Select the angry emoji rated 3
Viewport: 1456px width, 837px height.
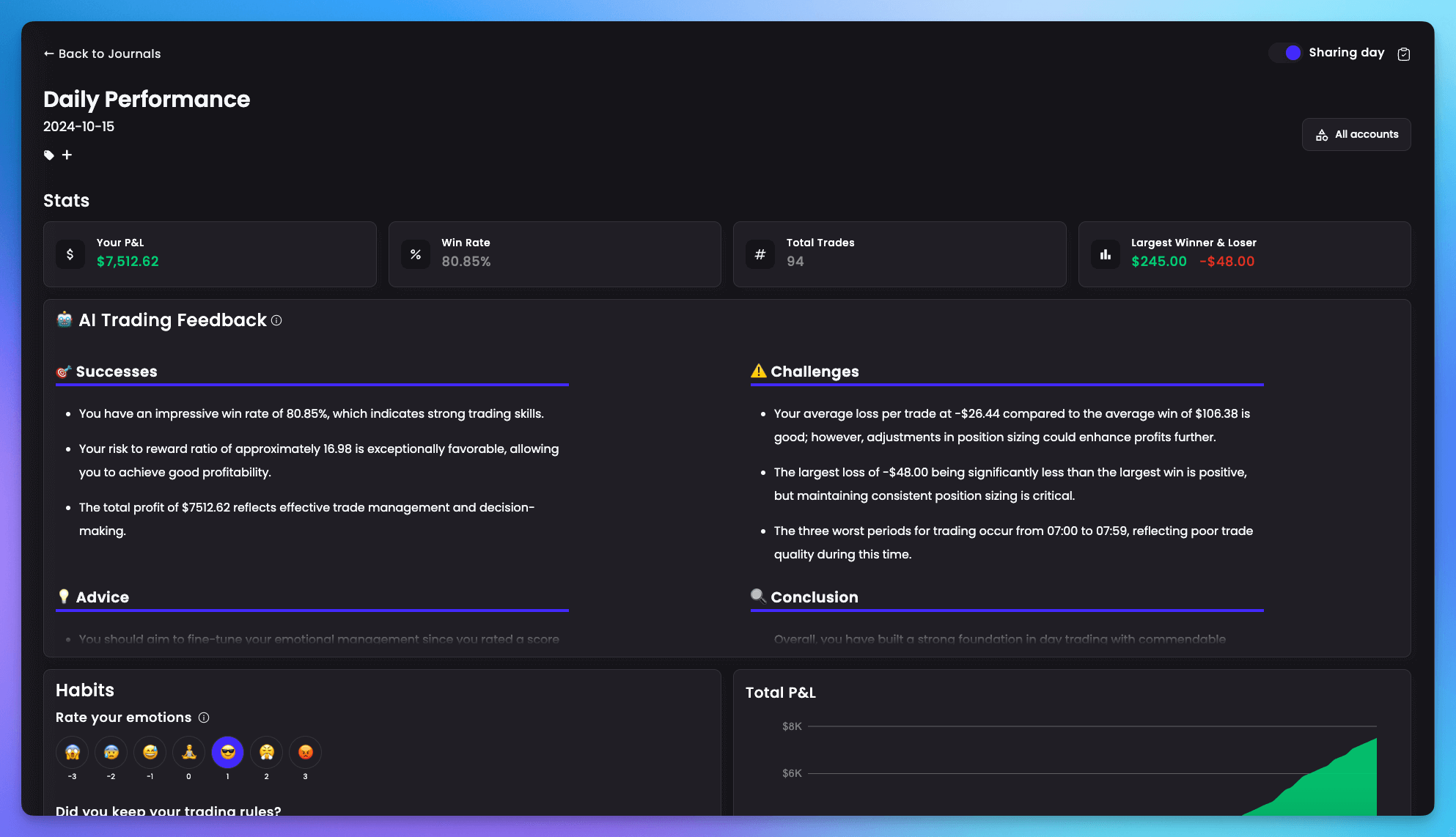click(x=305, y=752)
